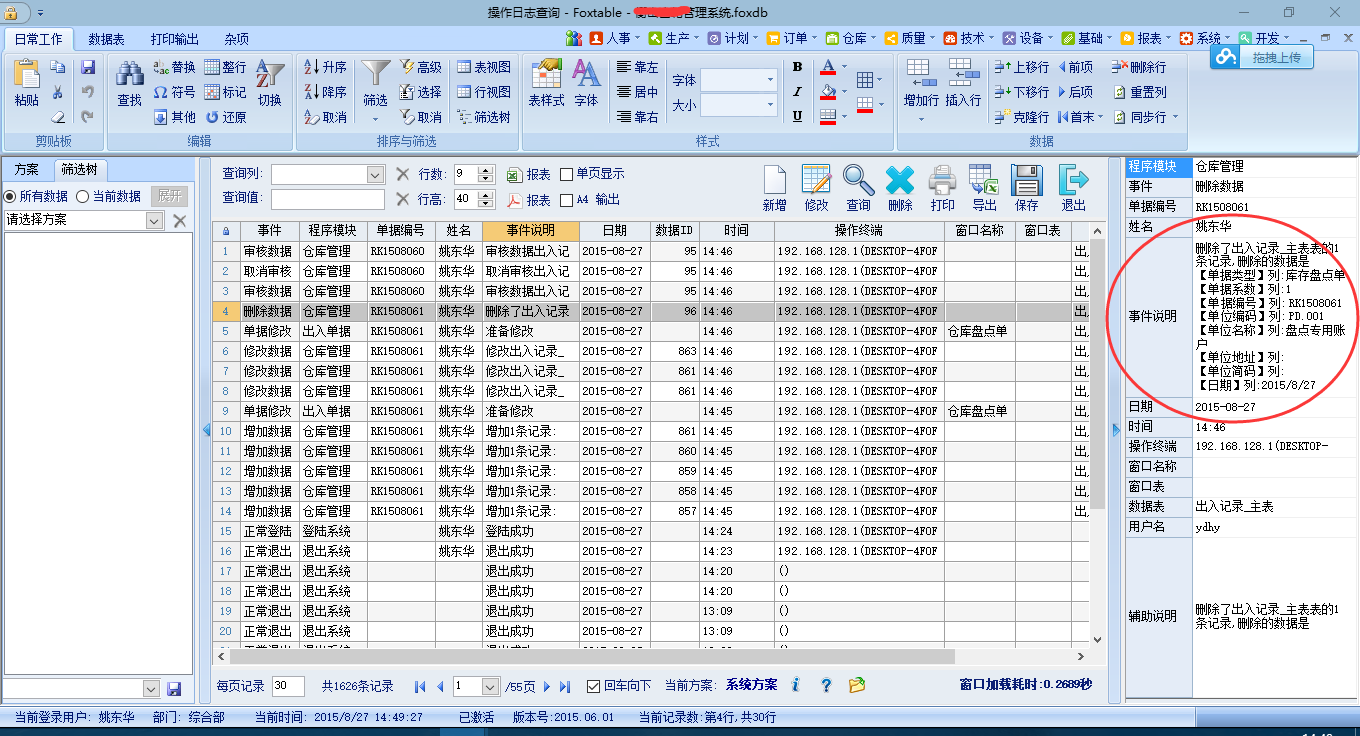
Task: Switch to 表视图 table view
Action: (484, 67)
